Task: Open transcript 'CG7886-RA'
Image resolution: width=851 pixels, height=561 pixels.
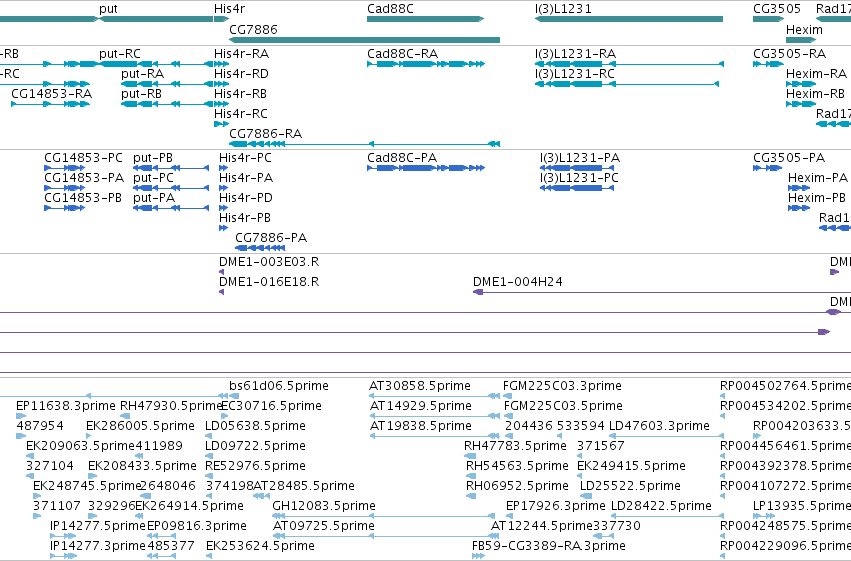Action: [265, 134]
